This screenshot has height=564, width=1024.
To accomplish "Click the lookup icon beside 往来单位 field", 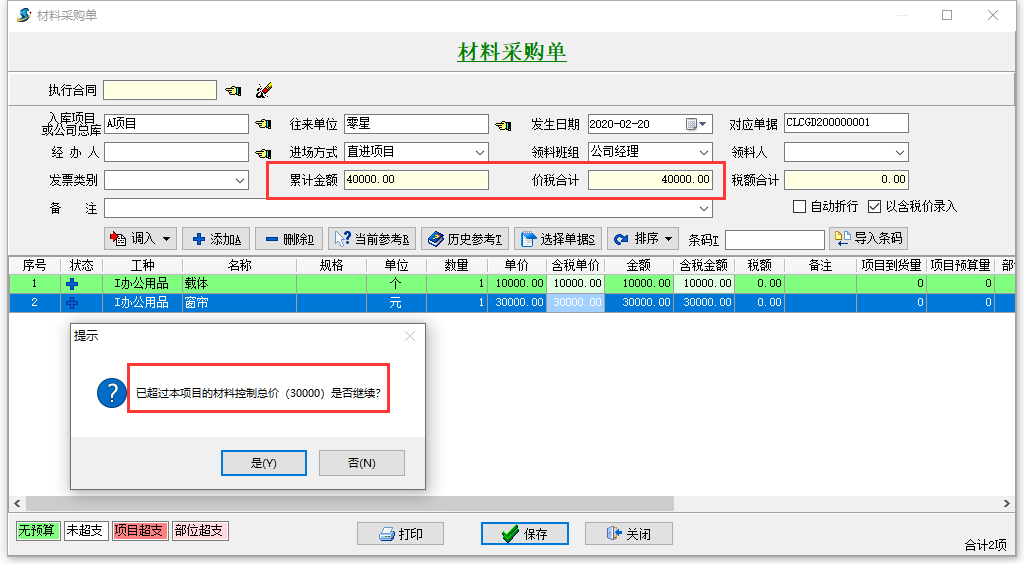I will coord(503,124).
